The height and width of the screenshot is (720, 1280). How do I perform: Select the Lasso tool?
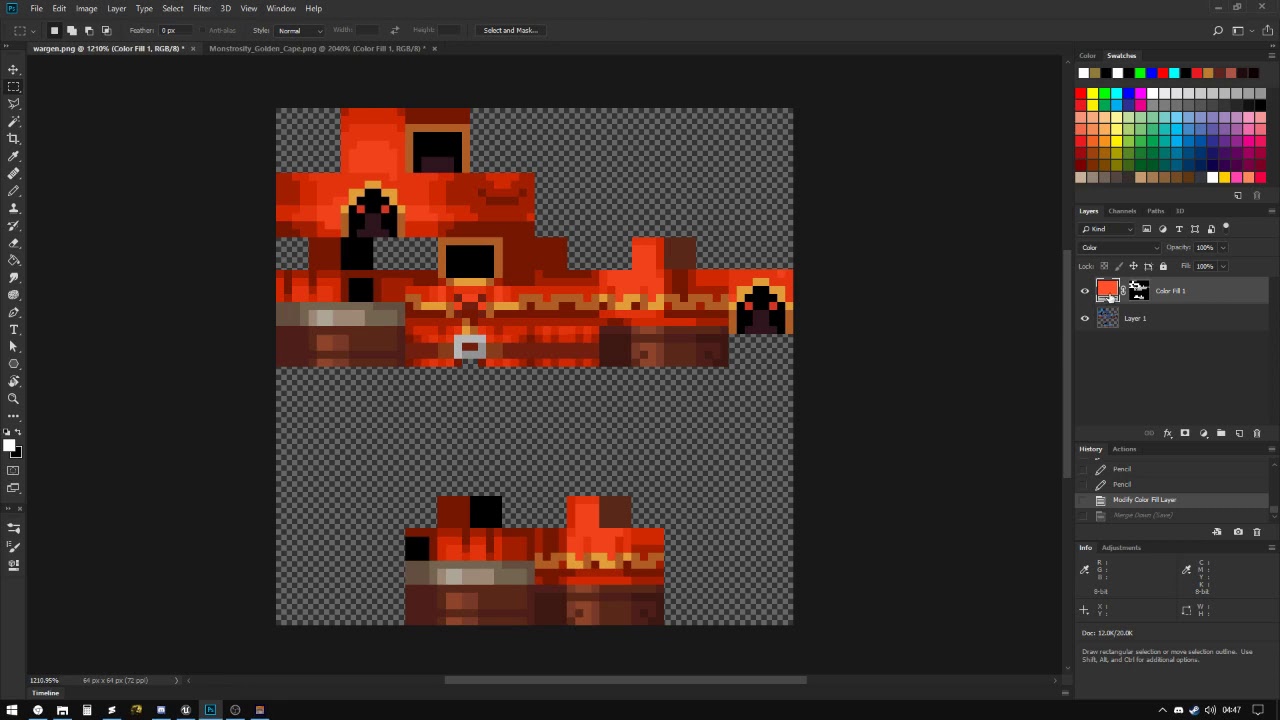point(14,104)
